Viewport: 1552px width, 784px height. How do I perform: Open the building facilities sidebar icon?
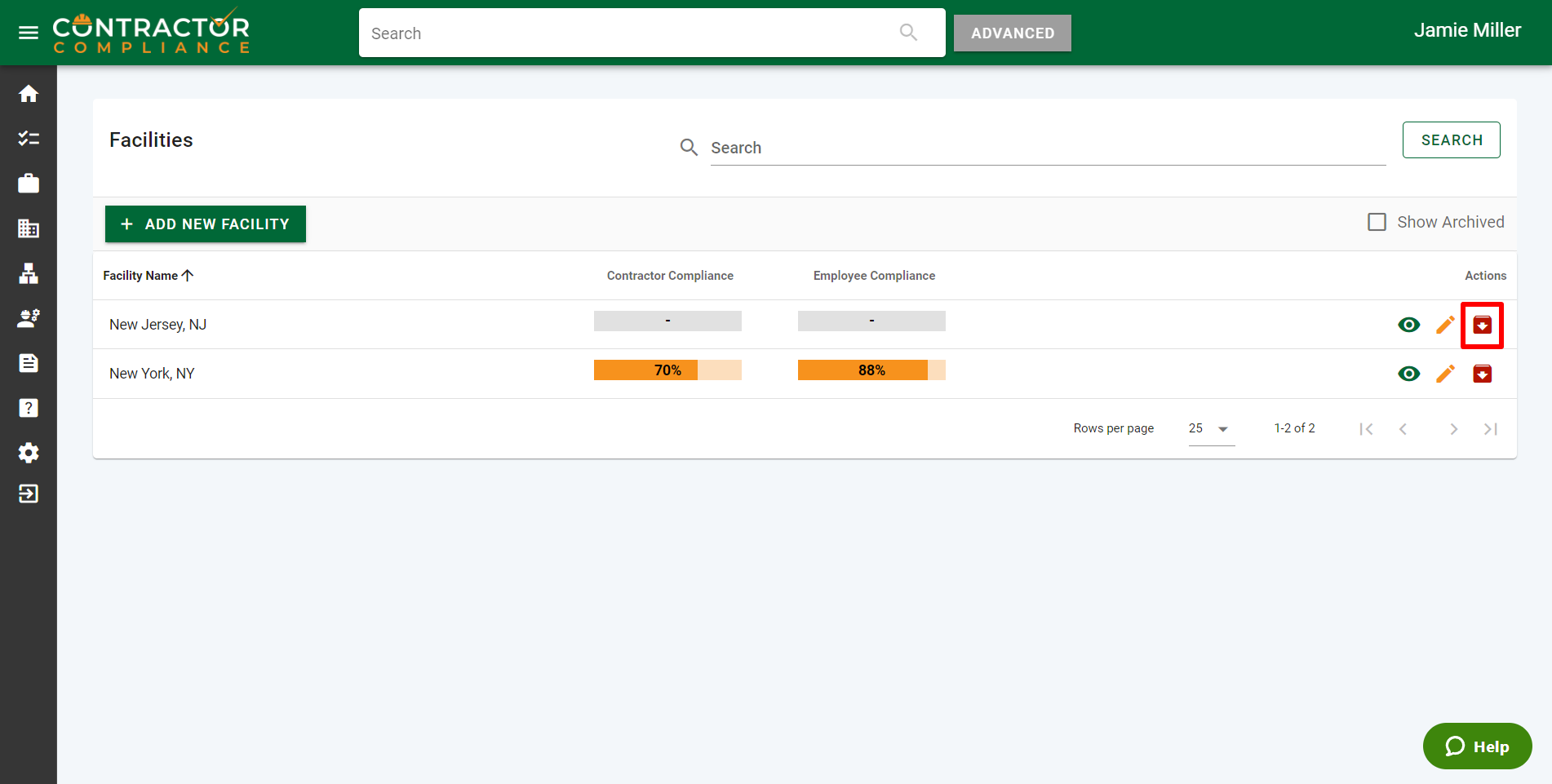(29, 228)
